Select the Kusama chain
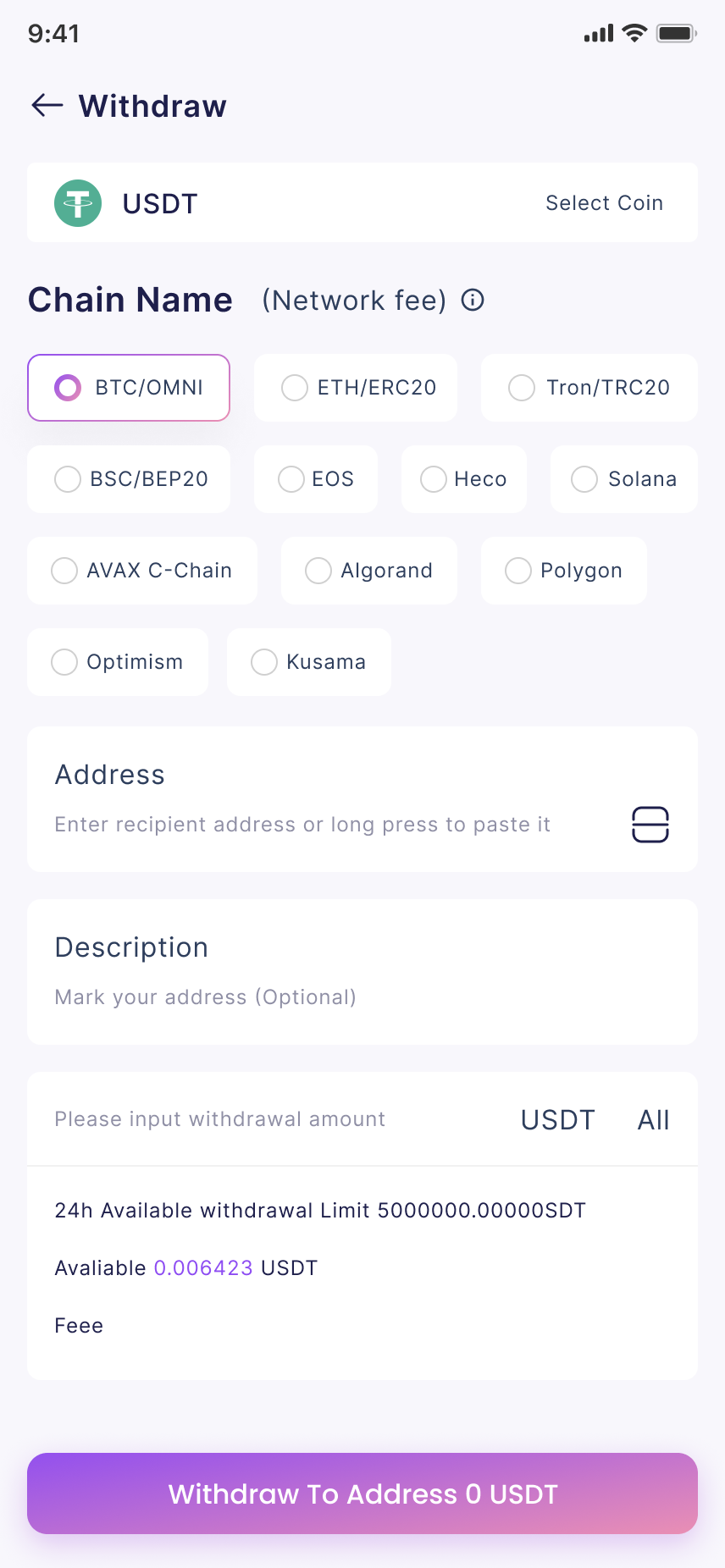Image resolution: width=725 pixels, height=1568 pixels. click(309, 662)
